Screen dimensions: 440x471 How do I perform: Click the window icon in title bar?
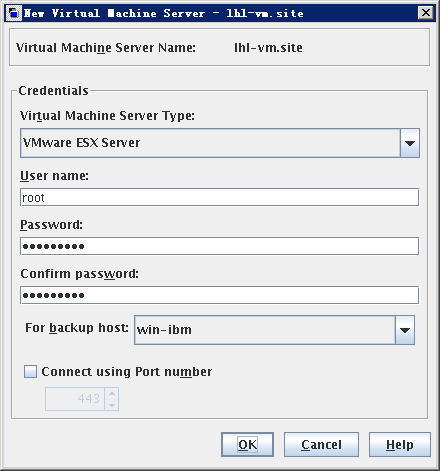pos(14,13)
